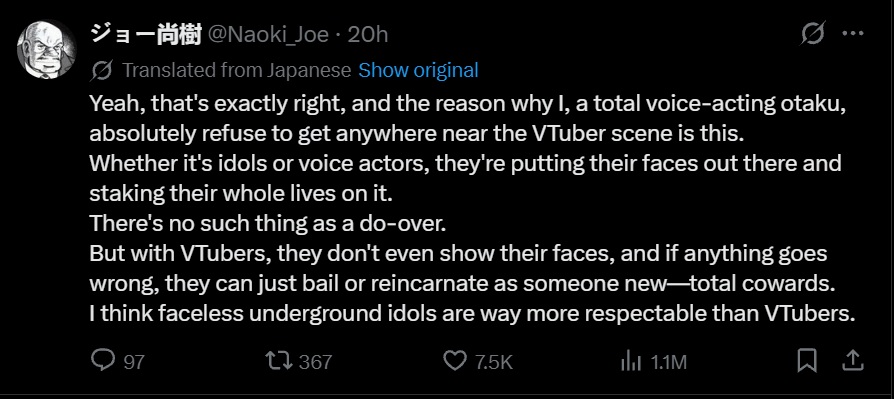Show the original Japanese text
The image size is (894, 399).
(418, 71)
